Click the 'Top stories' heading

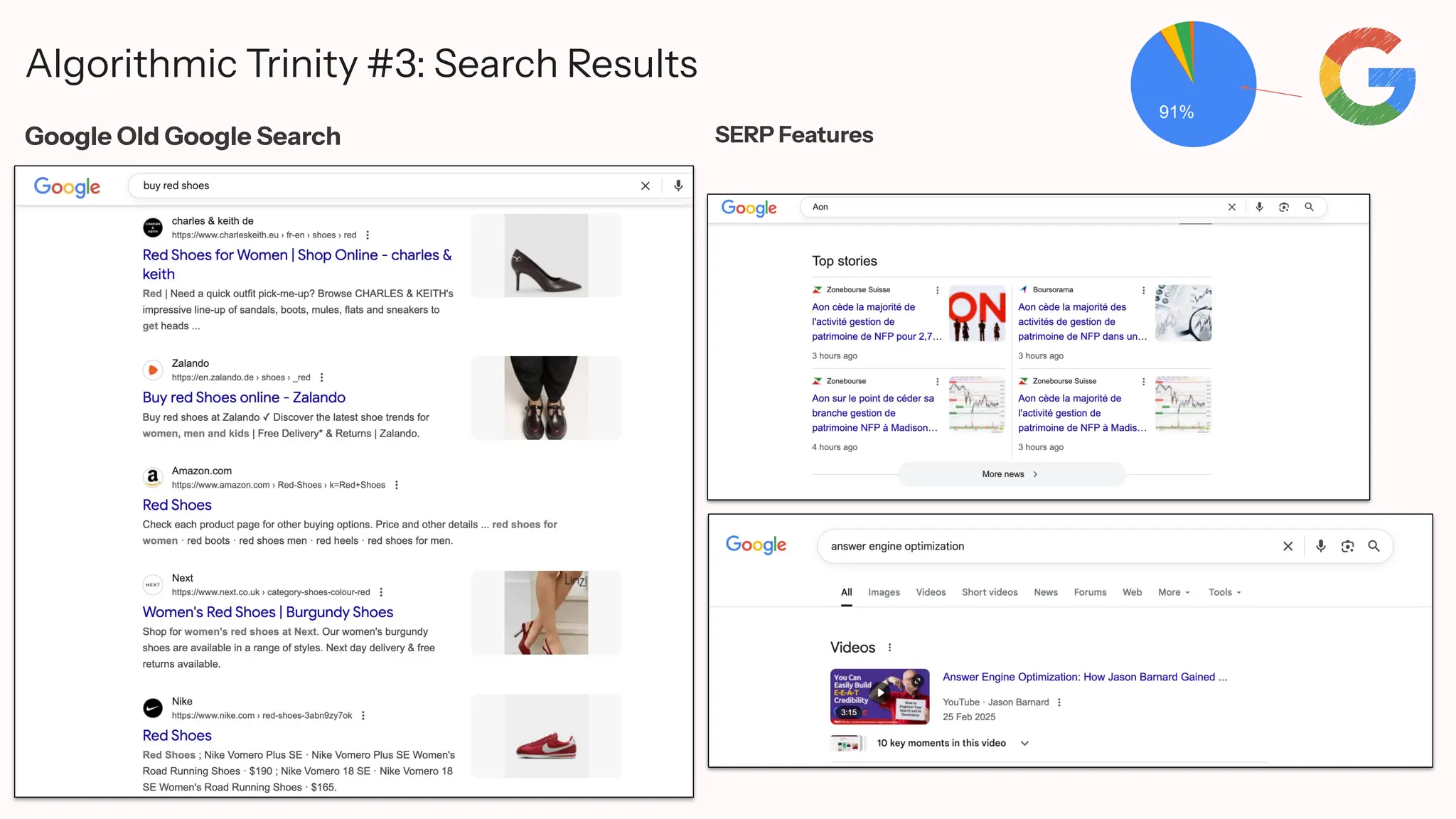pos(845,261)
